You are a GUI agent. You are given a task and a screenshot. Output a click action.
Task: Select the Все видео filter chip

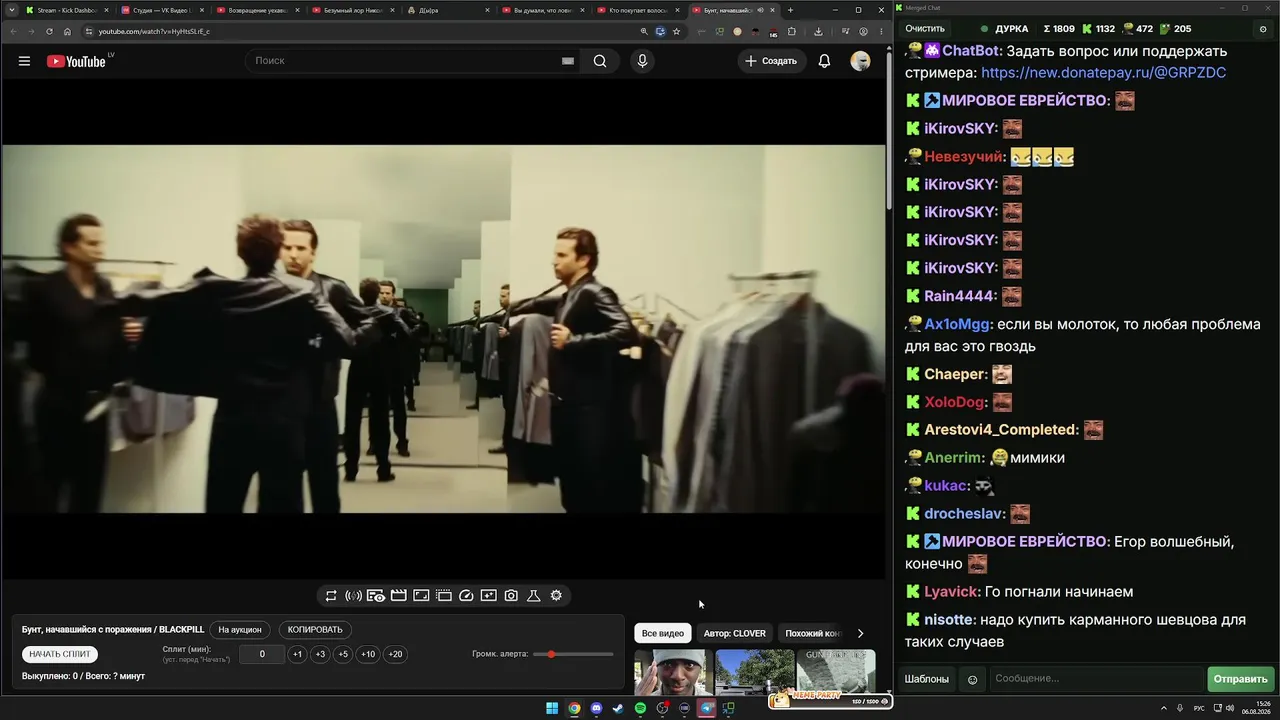tap(663, 633)
